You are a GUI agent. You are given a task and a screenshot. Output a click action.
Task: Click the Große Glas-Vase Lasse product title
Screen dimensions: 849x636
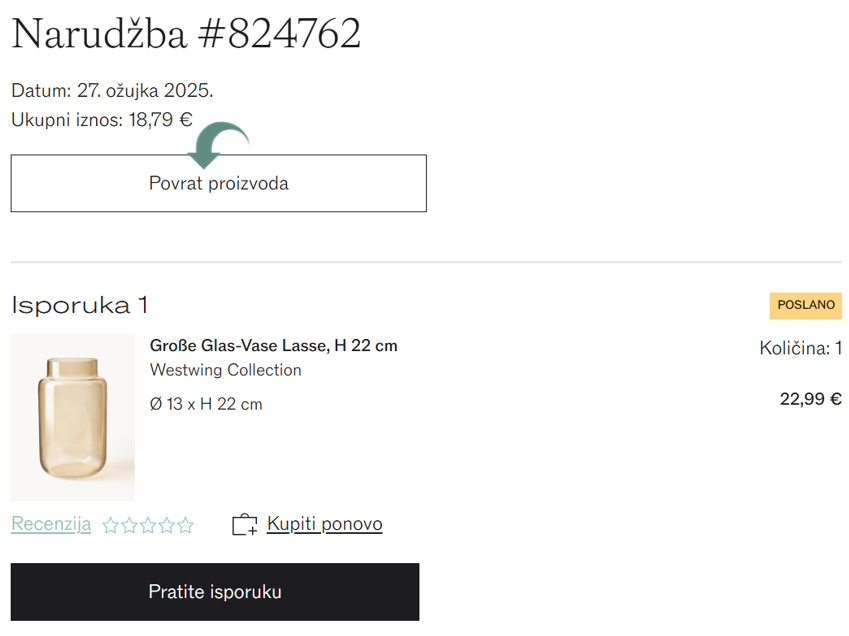[x=273, y=345]
